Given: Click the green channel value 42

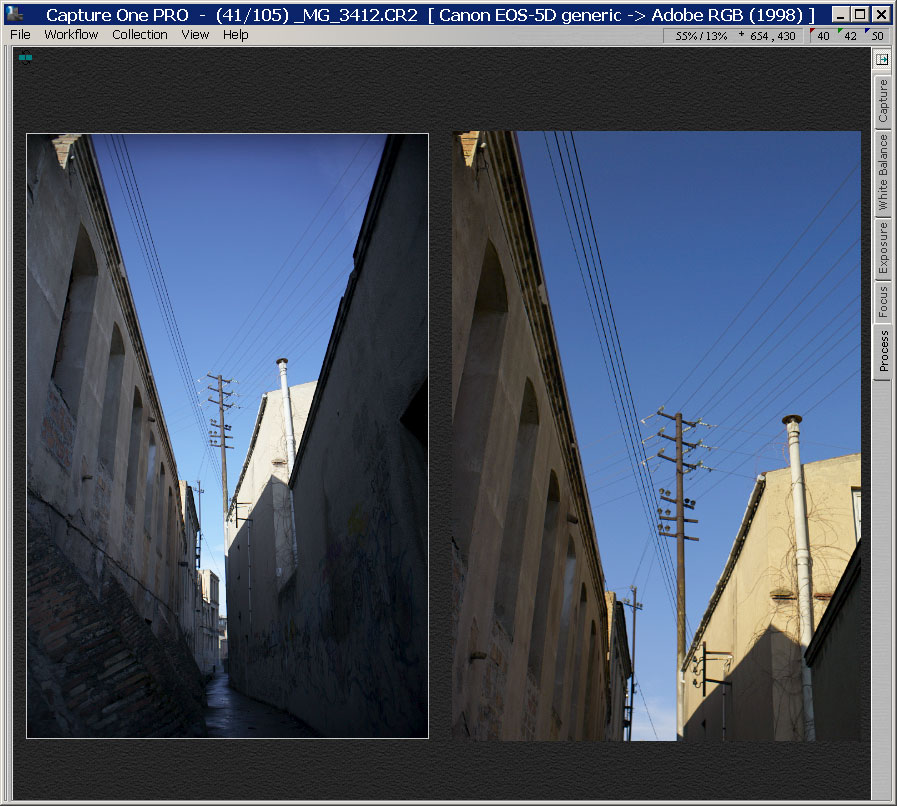Looking at the screenshot, I should [850, 36].
